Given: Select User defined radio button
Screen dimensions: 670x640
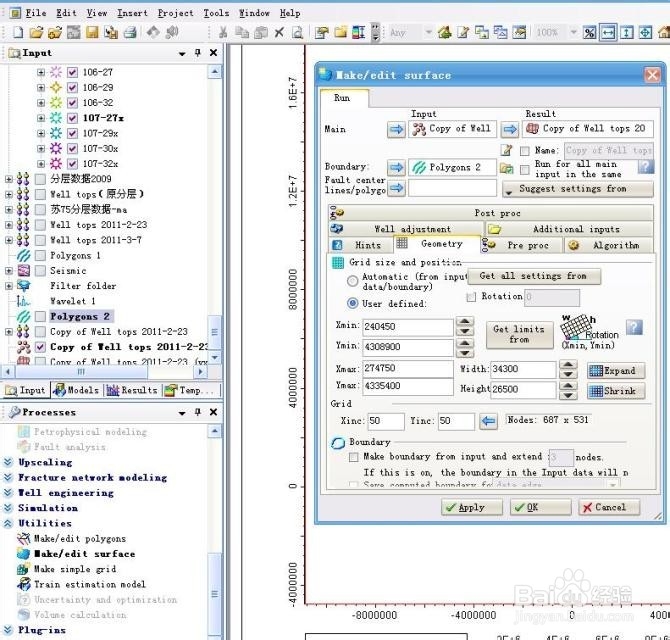Looking at the screenshot, I should pos(353,303).
